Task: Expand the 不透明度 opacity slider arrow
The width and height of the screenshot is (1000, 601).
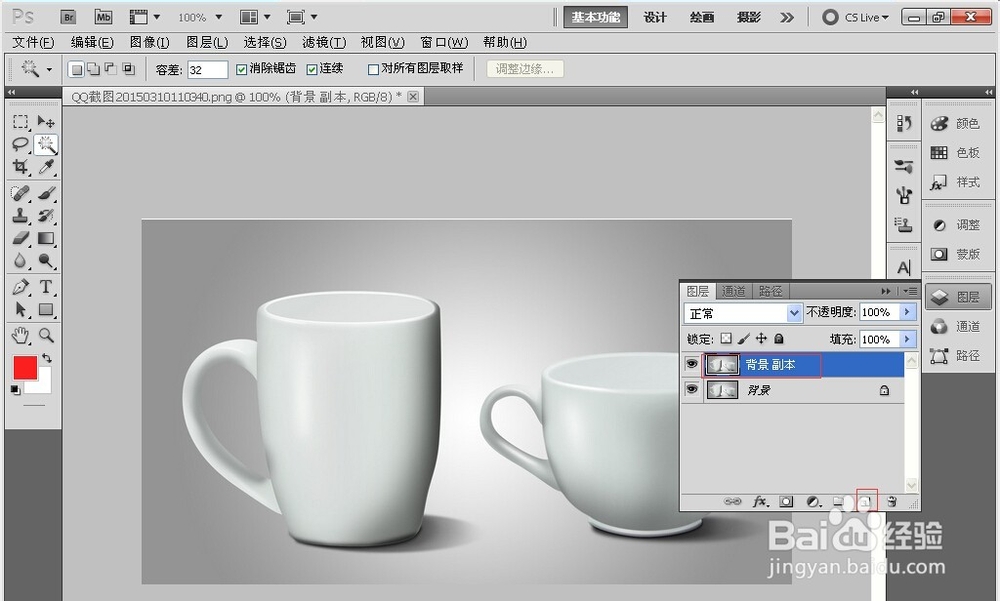Action: coord(907,313)
